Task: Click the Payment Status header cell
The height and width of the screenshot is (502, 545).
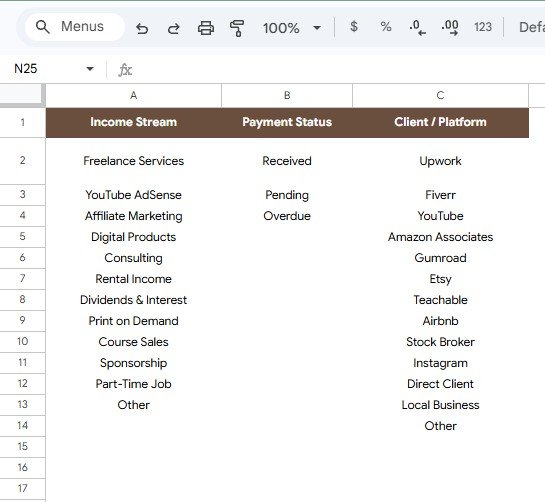Action: pos(287,123)
